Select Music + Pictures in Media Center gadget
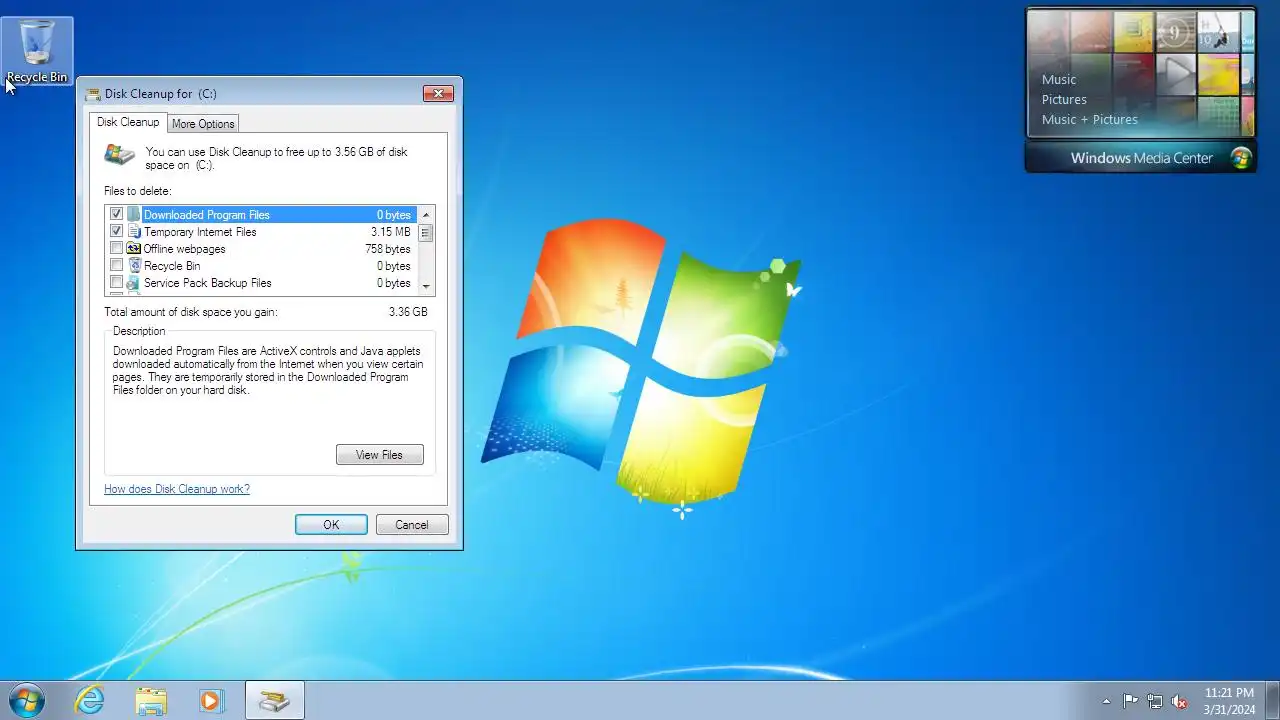The width and height of the screenshot is (1280, 720). (1090, 120)
